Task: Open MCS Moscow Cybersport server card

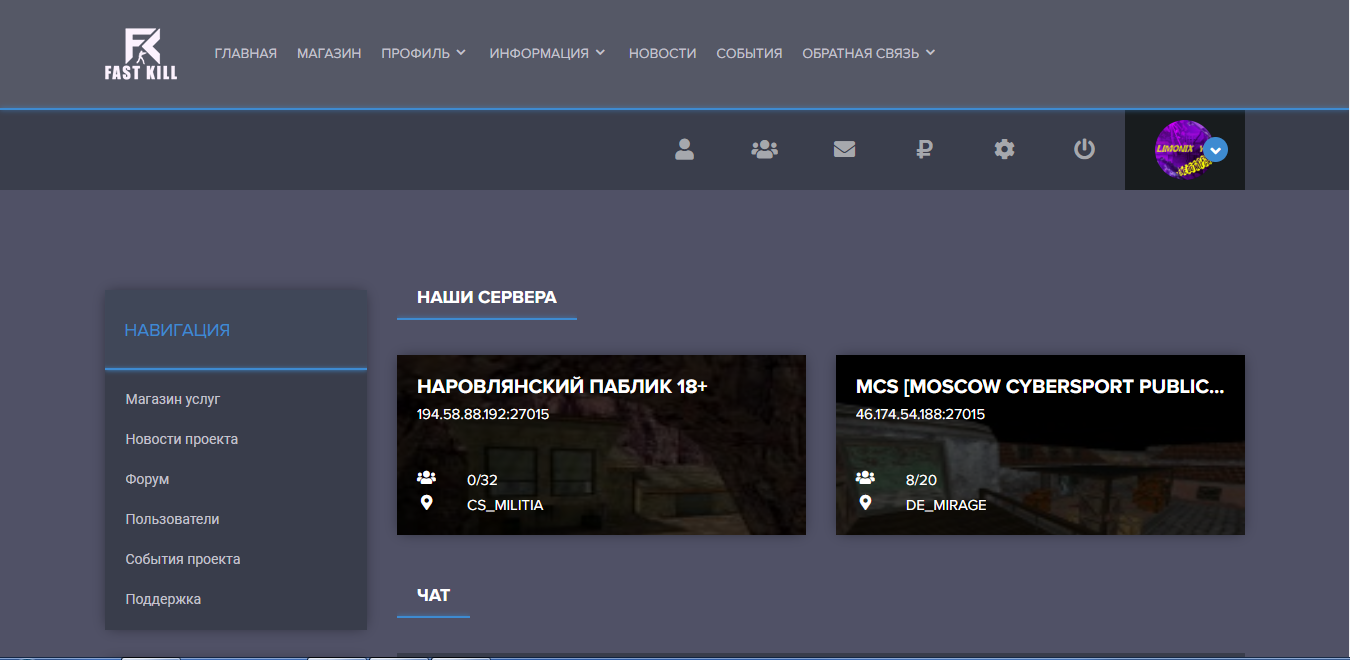Action: [1040, 445]
